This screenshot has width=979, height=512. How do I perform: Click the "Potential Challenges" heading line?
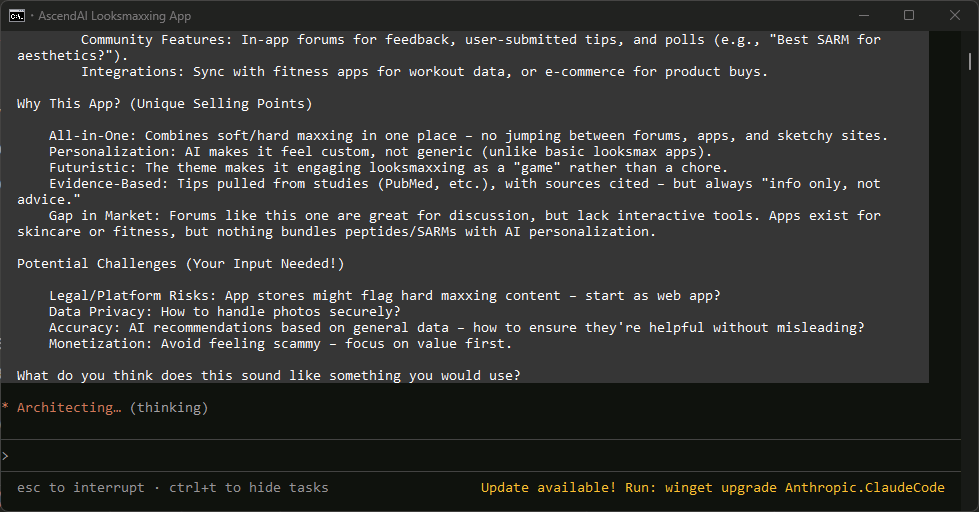pos(180,264)
